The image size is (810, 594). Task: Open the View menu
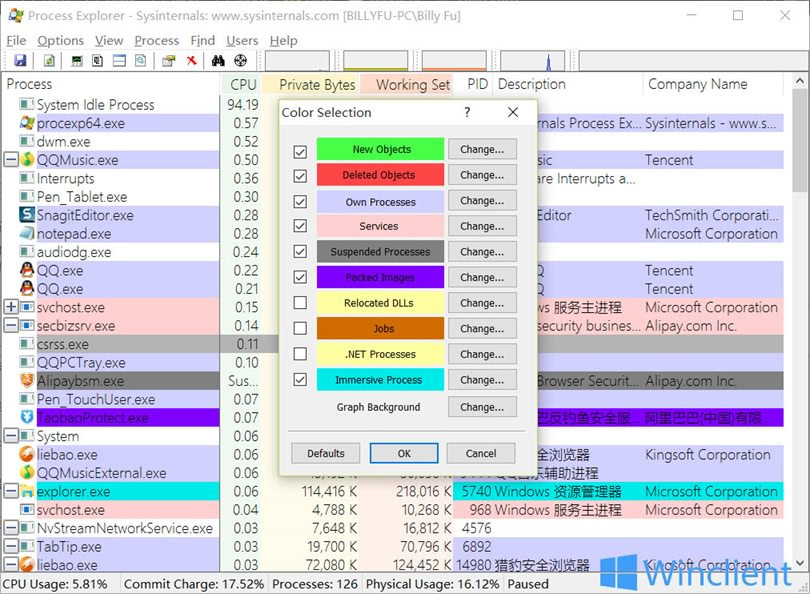point(109,40)
